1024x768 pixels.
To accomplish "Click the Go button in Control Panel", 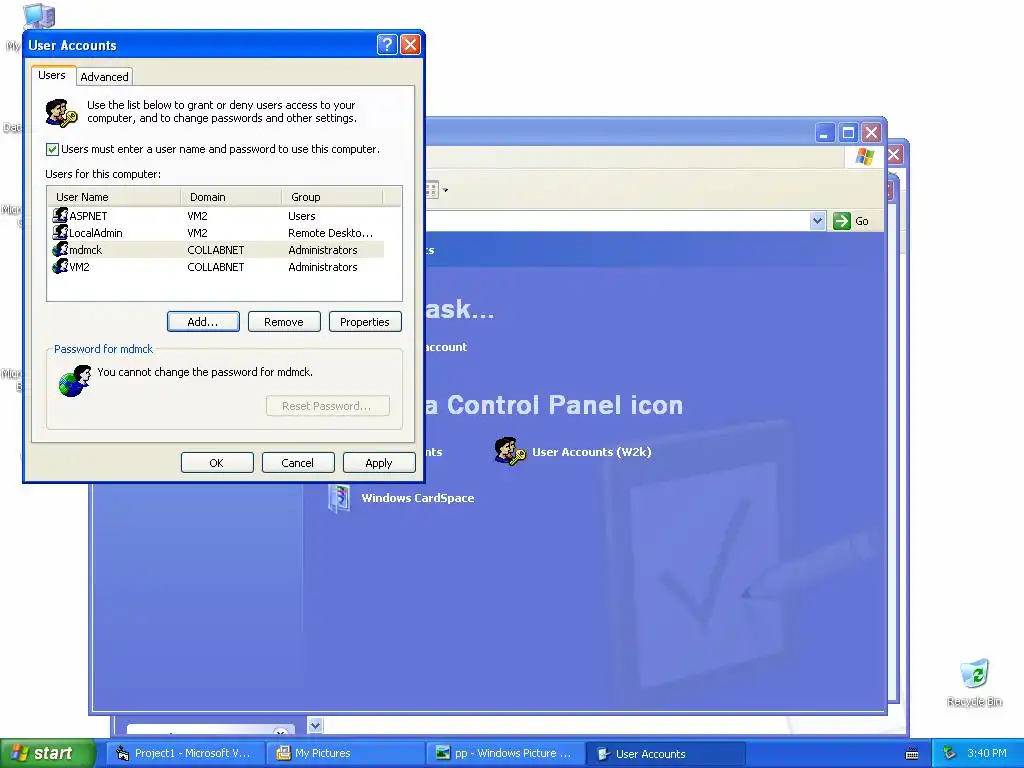I will (x=851, y=221).
